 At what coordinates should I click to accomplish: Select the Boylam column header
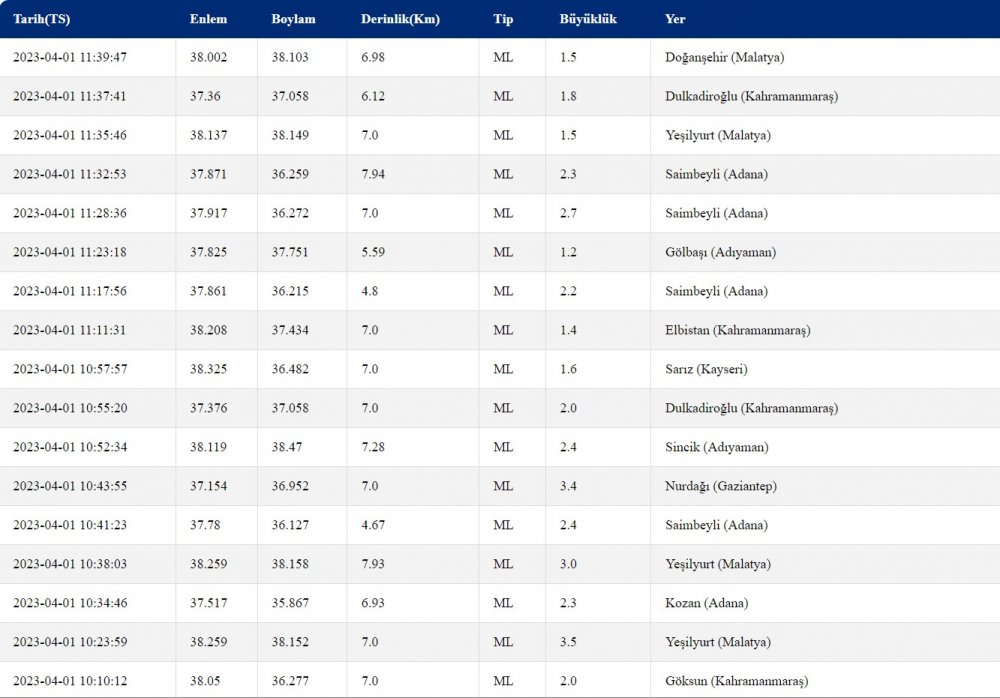293,19
